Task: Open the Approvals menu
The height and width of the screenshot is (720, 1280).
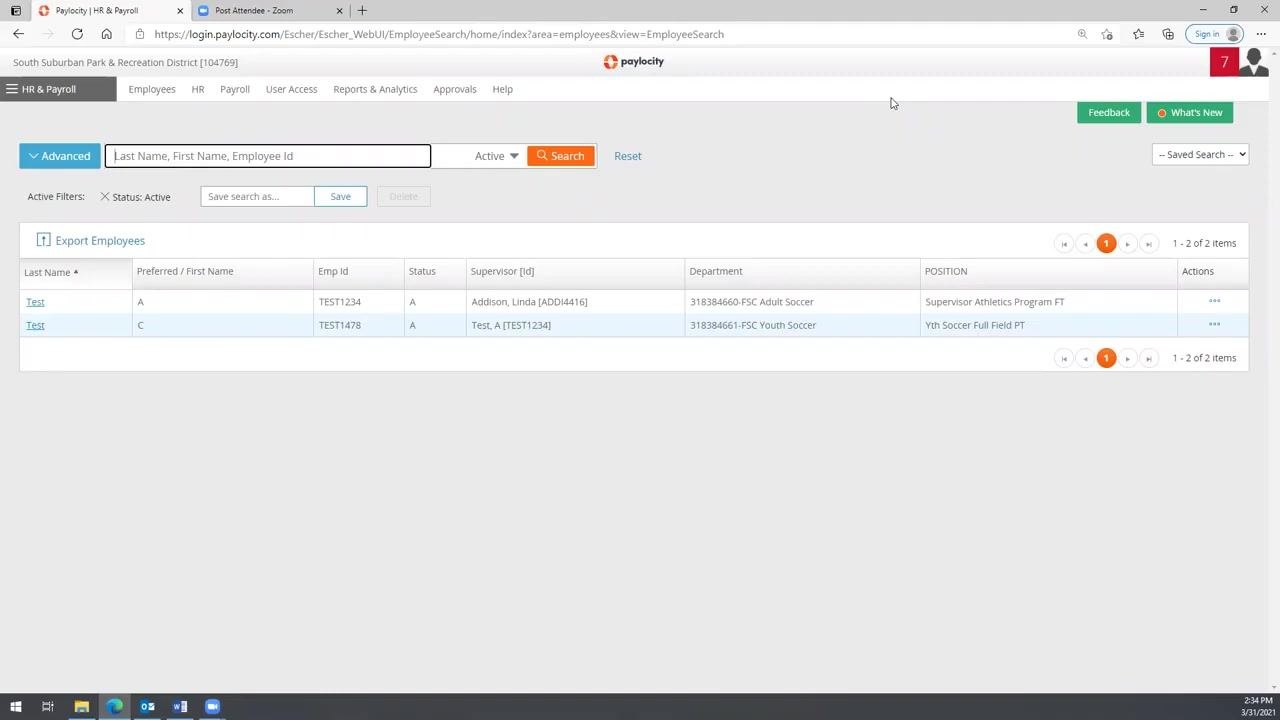Action: [x=455, y=89]
